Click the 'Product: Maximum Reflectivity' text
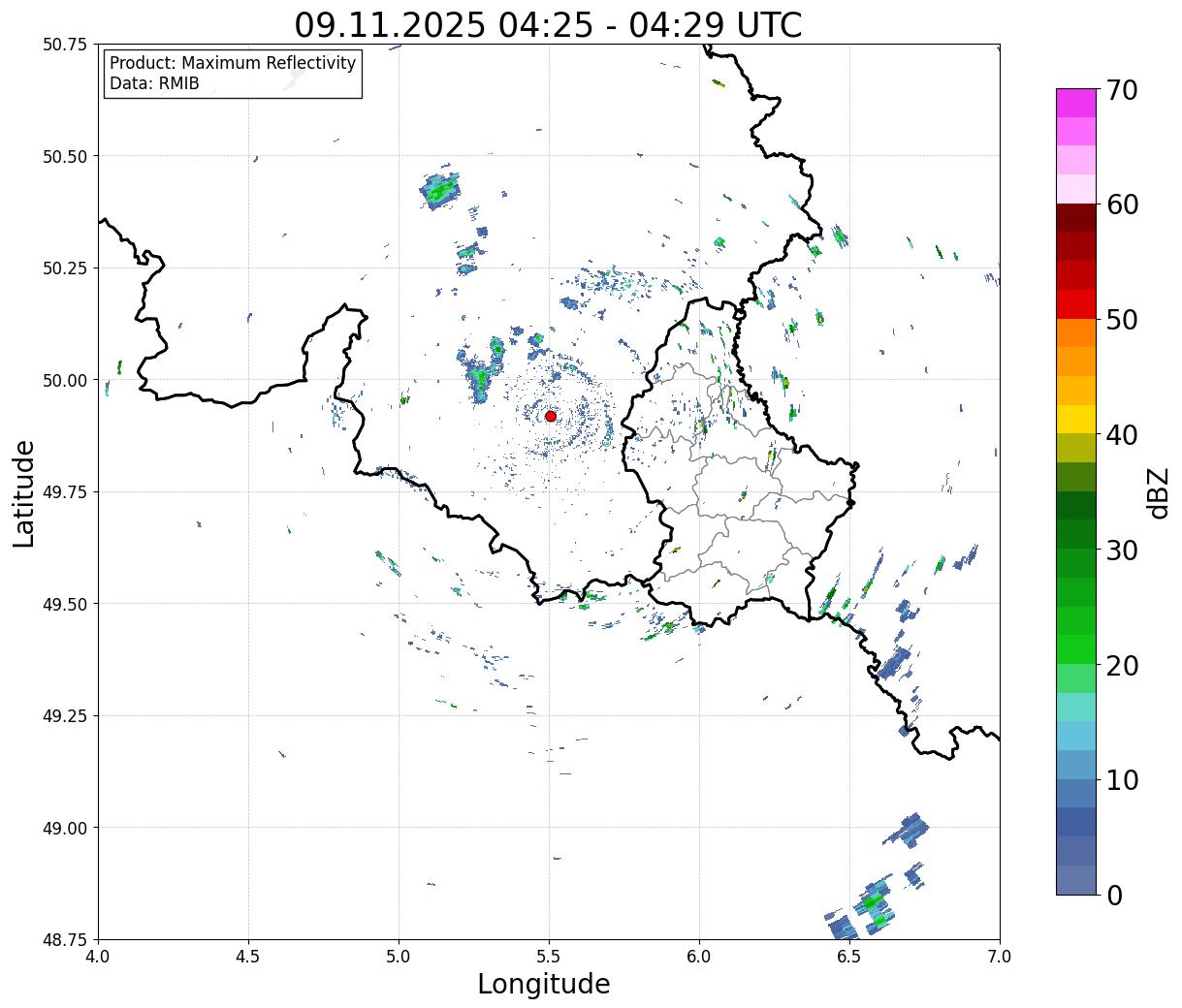Viewport: 1182px width, 1008px height. click(x=233, y=63)
